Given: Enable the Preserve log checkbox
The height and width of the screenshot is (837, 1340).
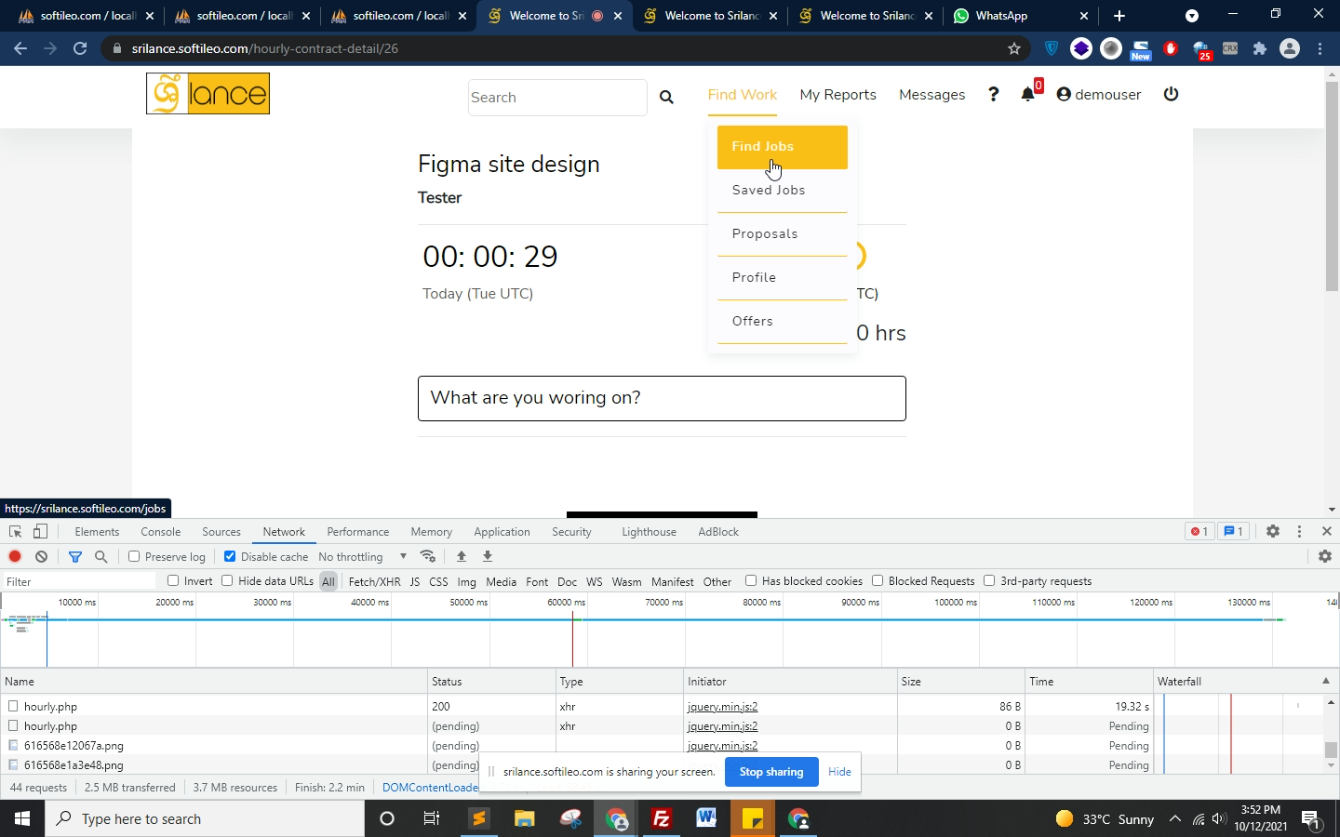Looking at the screenshot, I should tap(134, 557).
